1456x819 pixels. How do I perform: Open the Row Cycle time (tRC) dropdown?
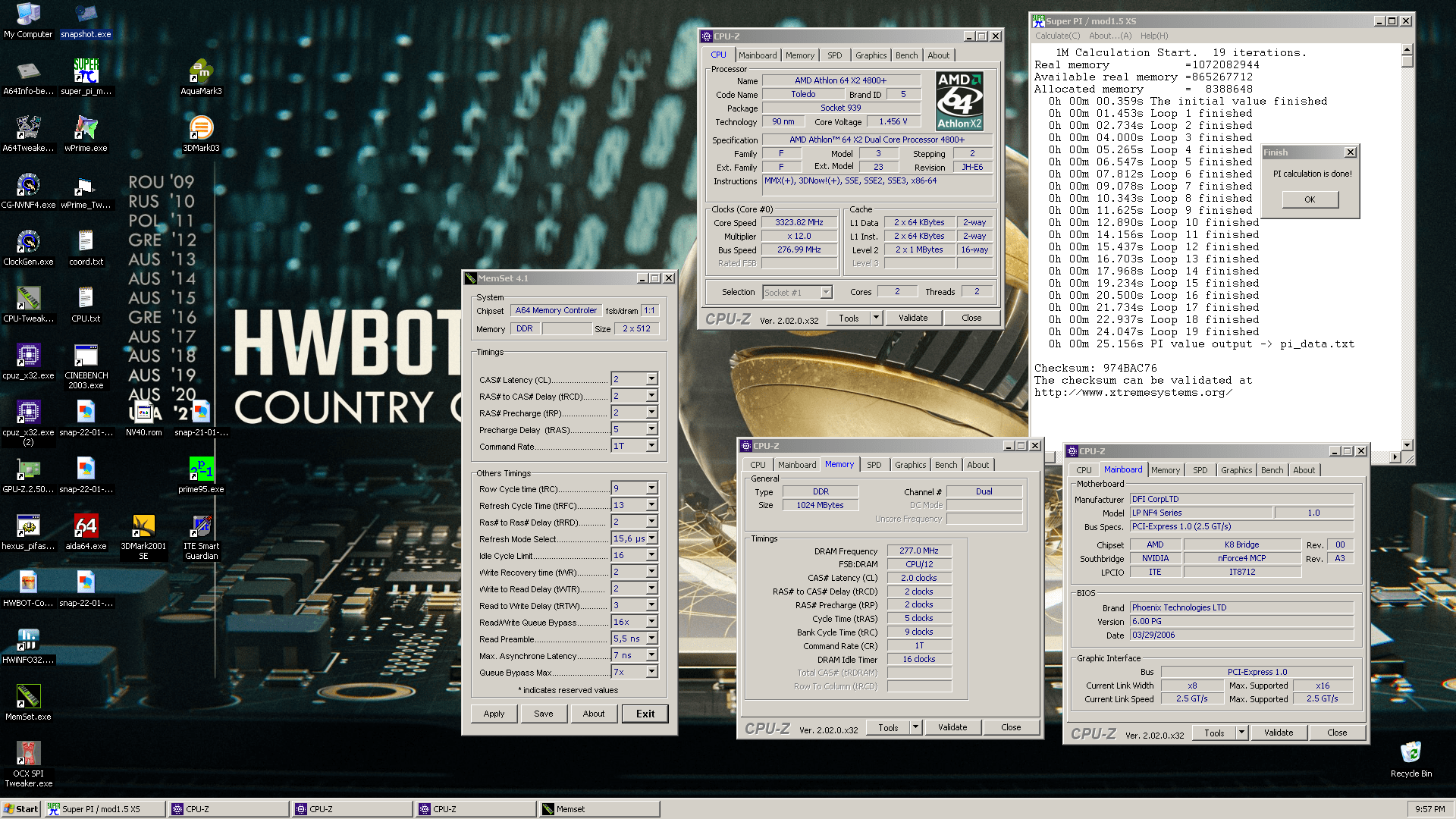[651, 488]
